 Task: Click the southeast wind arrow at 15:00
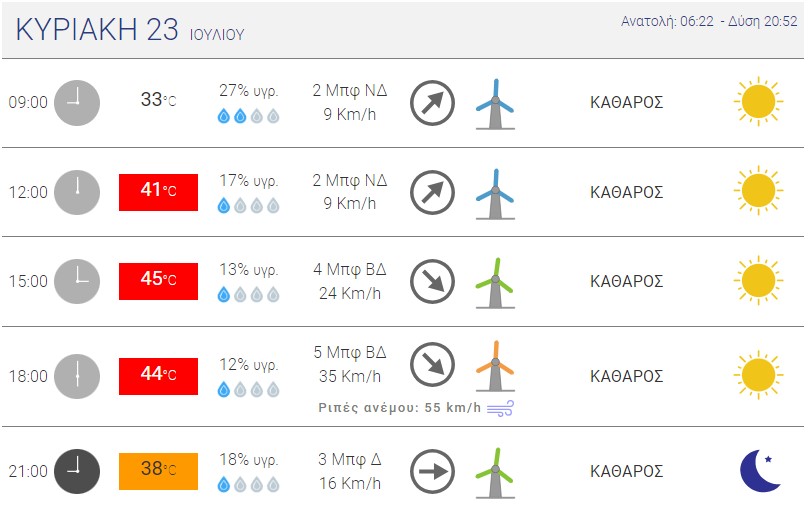coord(432,281)
